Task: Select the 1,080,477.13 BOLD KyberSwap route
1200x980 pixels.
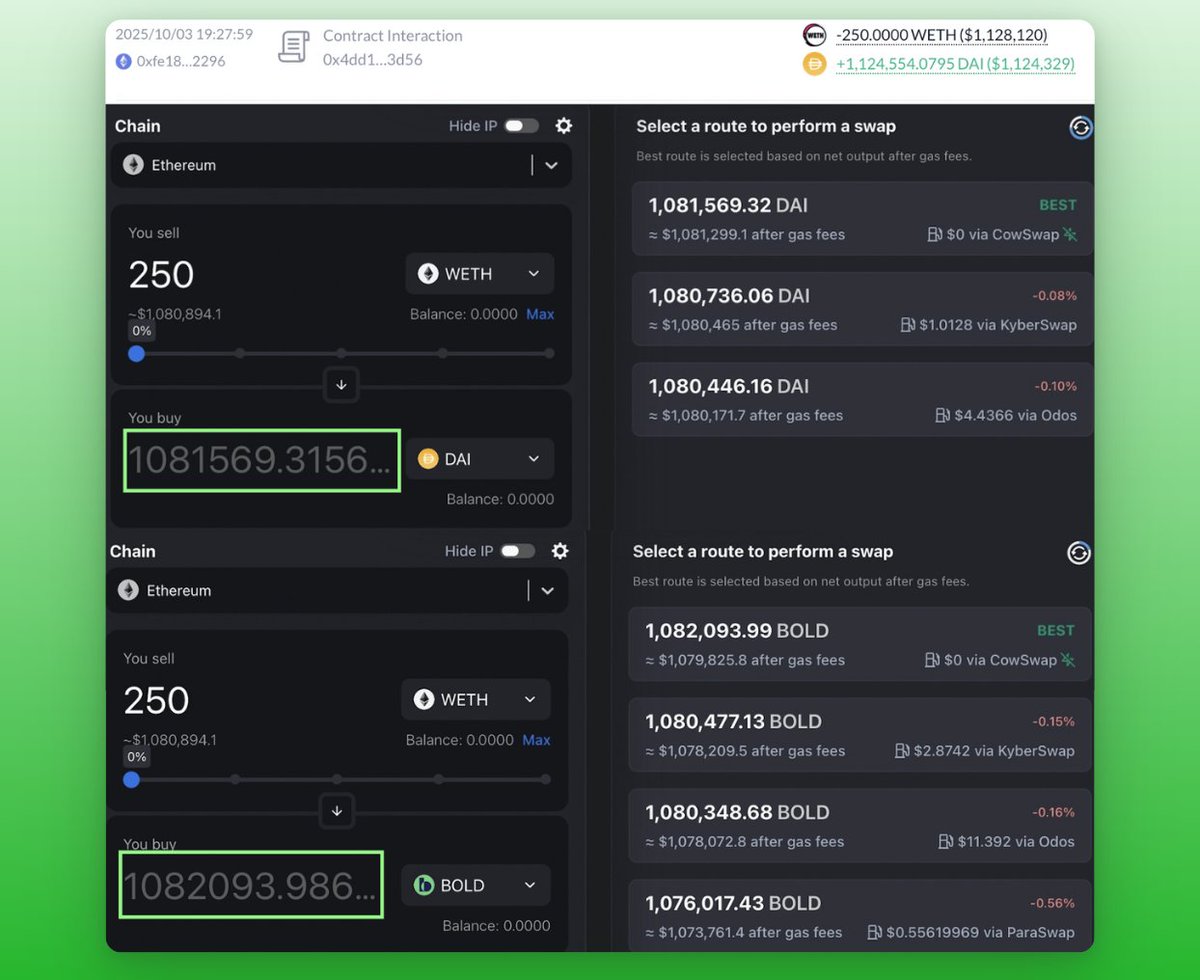Action: [860, 735]
